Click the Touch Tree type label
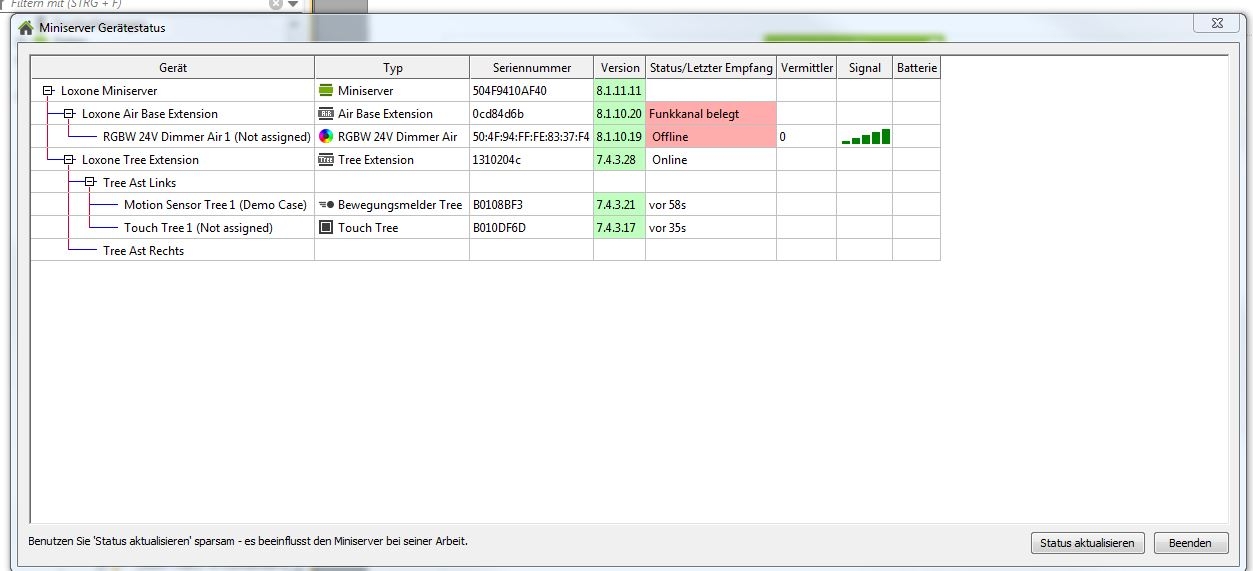Screen dimensions: 1253x571 click(368, 228)
